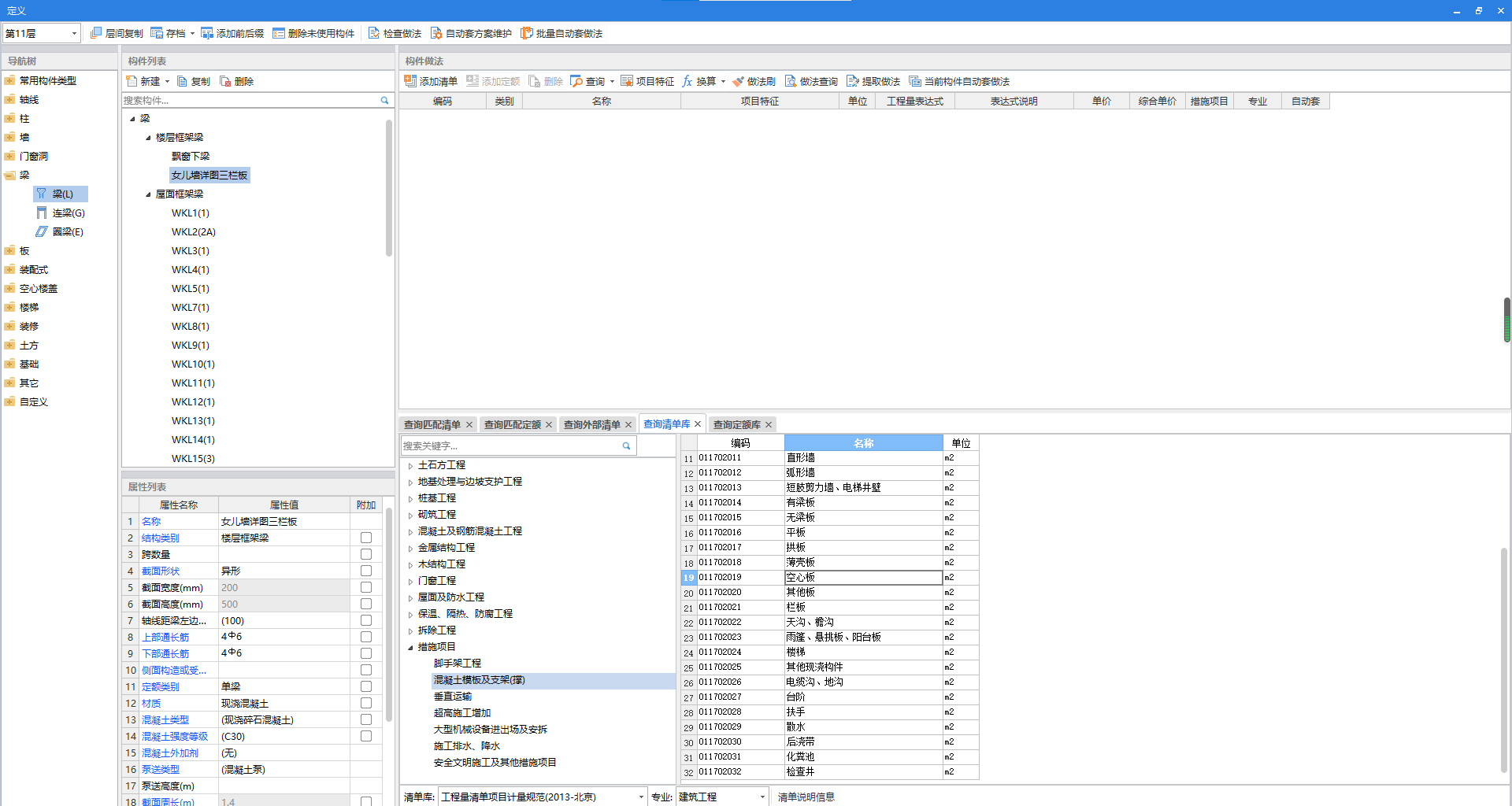The width and height of the screenshot is (1512, 806).
Task: Toggle 附加 checkbox for 材质
Action: click(x=366, y=703)
